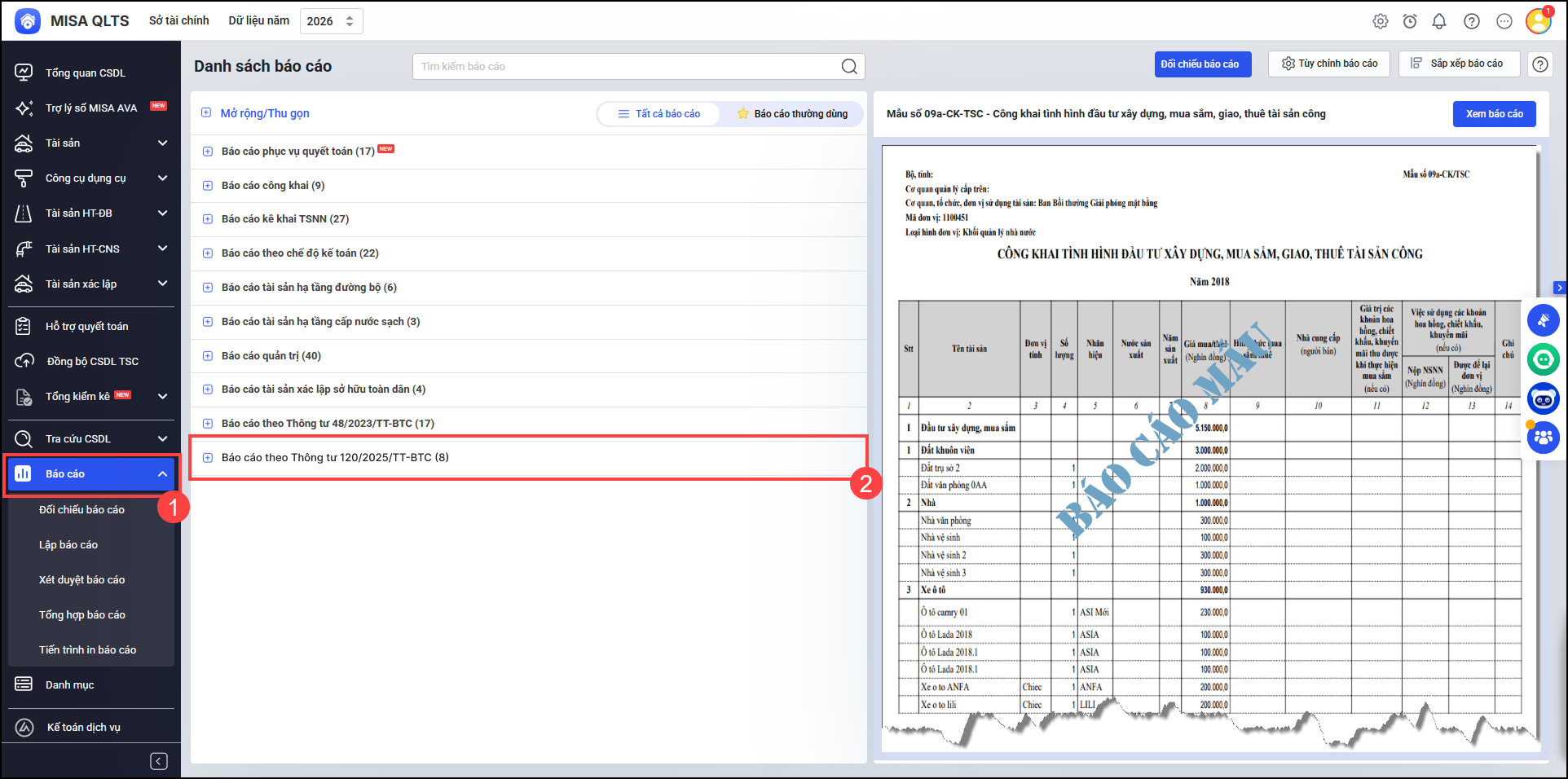This screenshot has width=1568, height=779.
Task: Click the Kế toán dịch vụ icon
Action: pyautogui.click(x=24, y=728)
